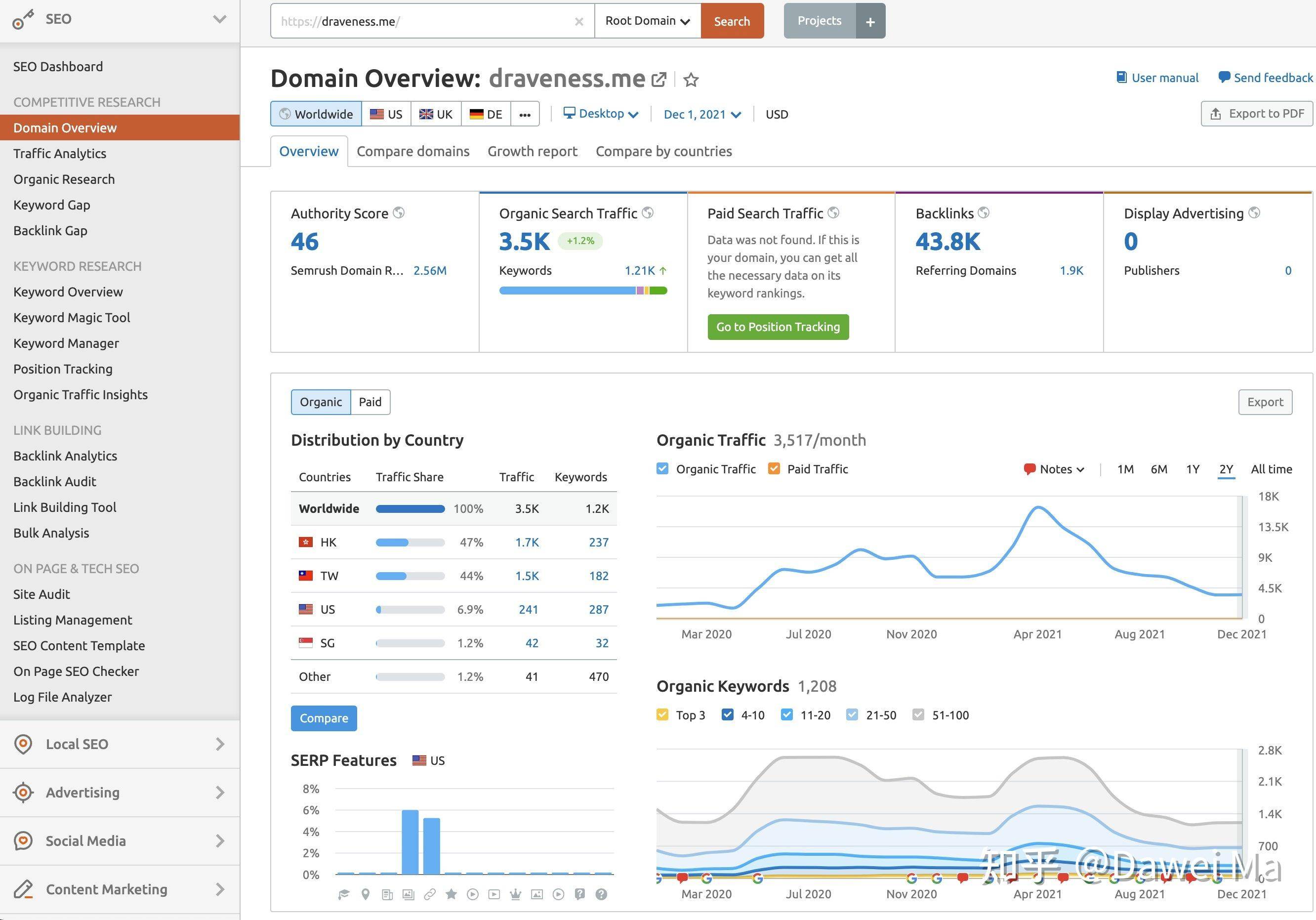Open draveness.me external link icon
Screen dimensions: 1316x920
pos(659,79)
